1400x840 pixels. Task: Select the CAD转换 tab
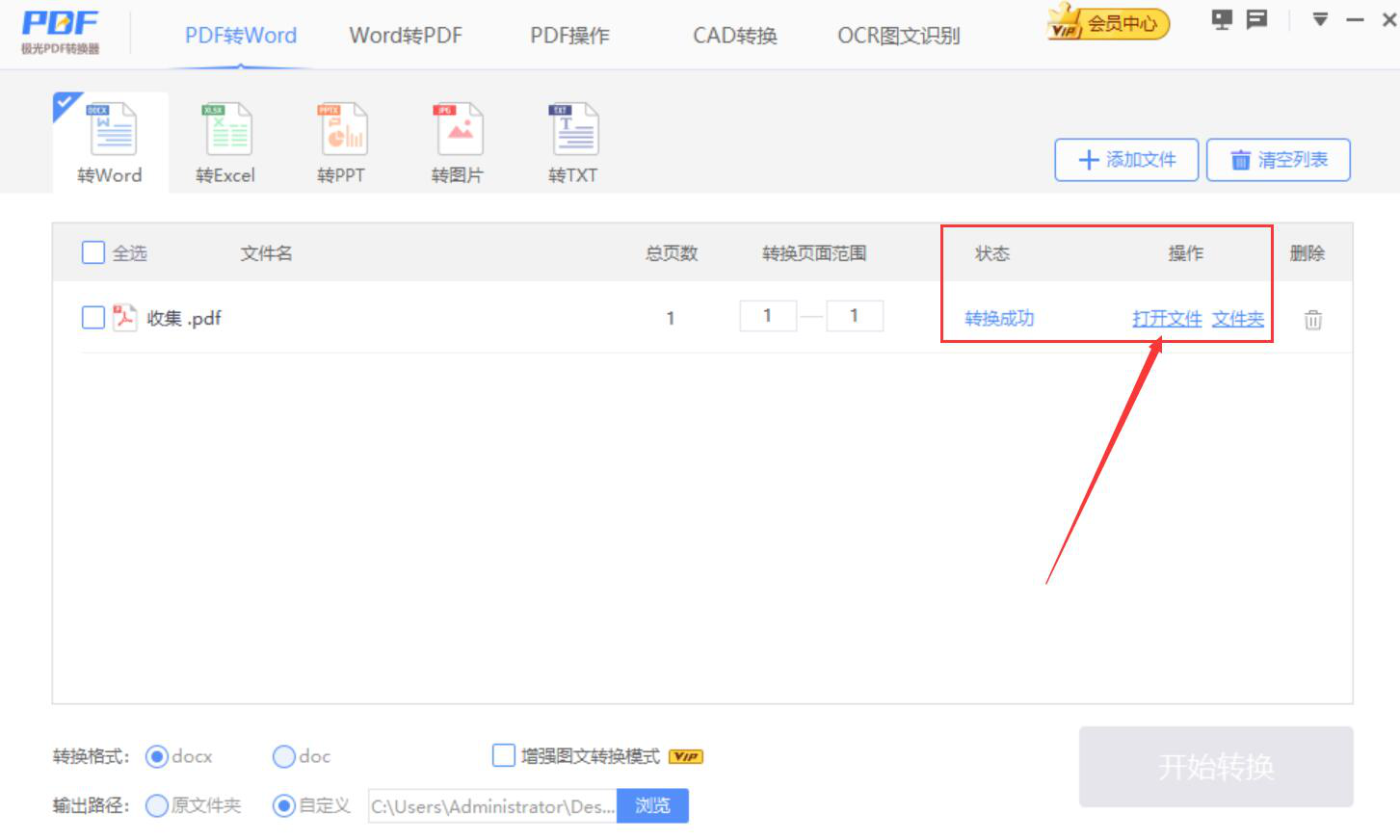click(735, 36)
